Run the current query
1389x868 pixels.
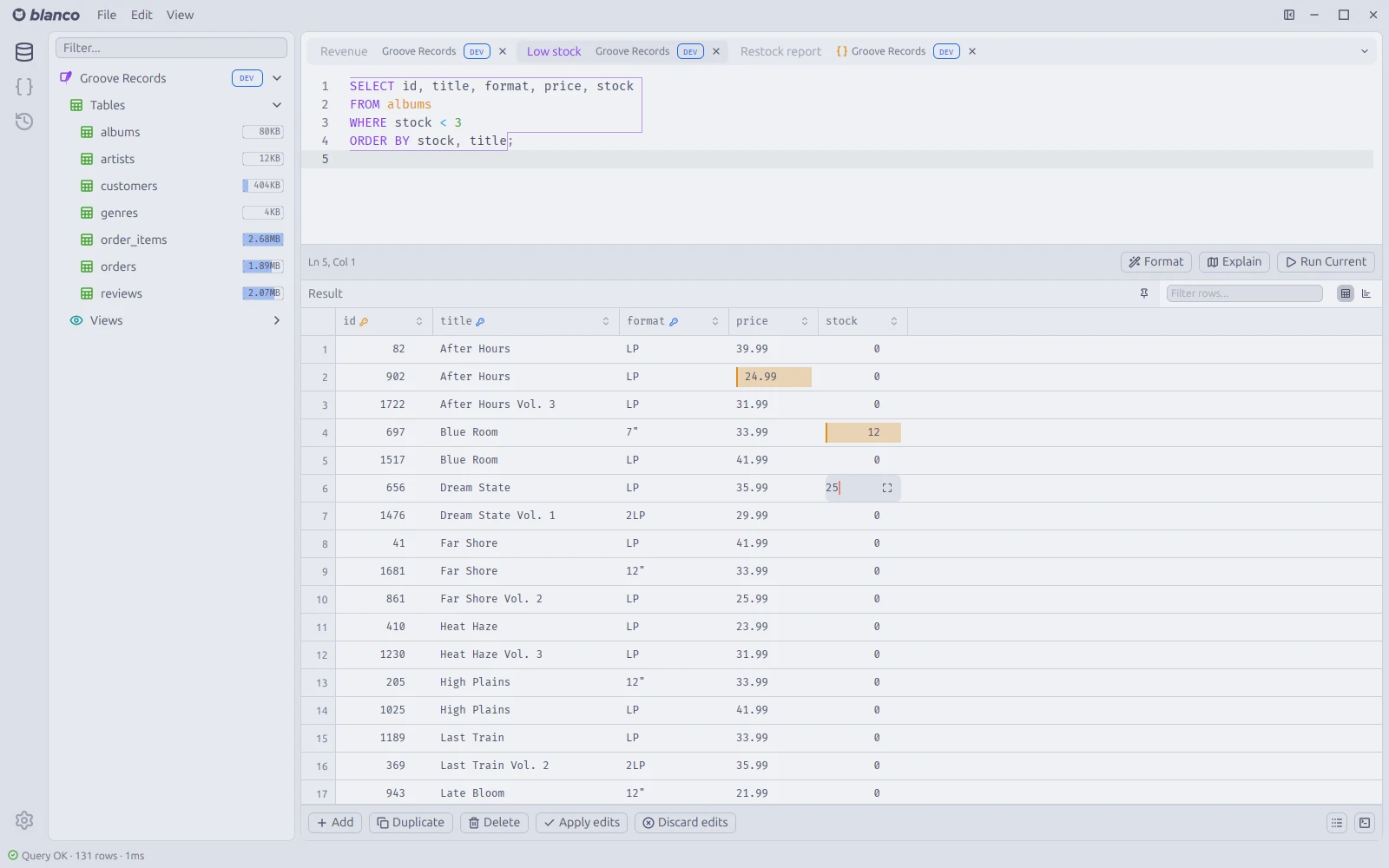coord(1326,262)
